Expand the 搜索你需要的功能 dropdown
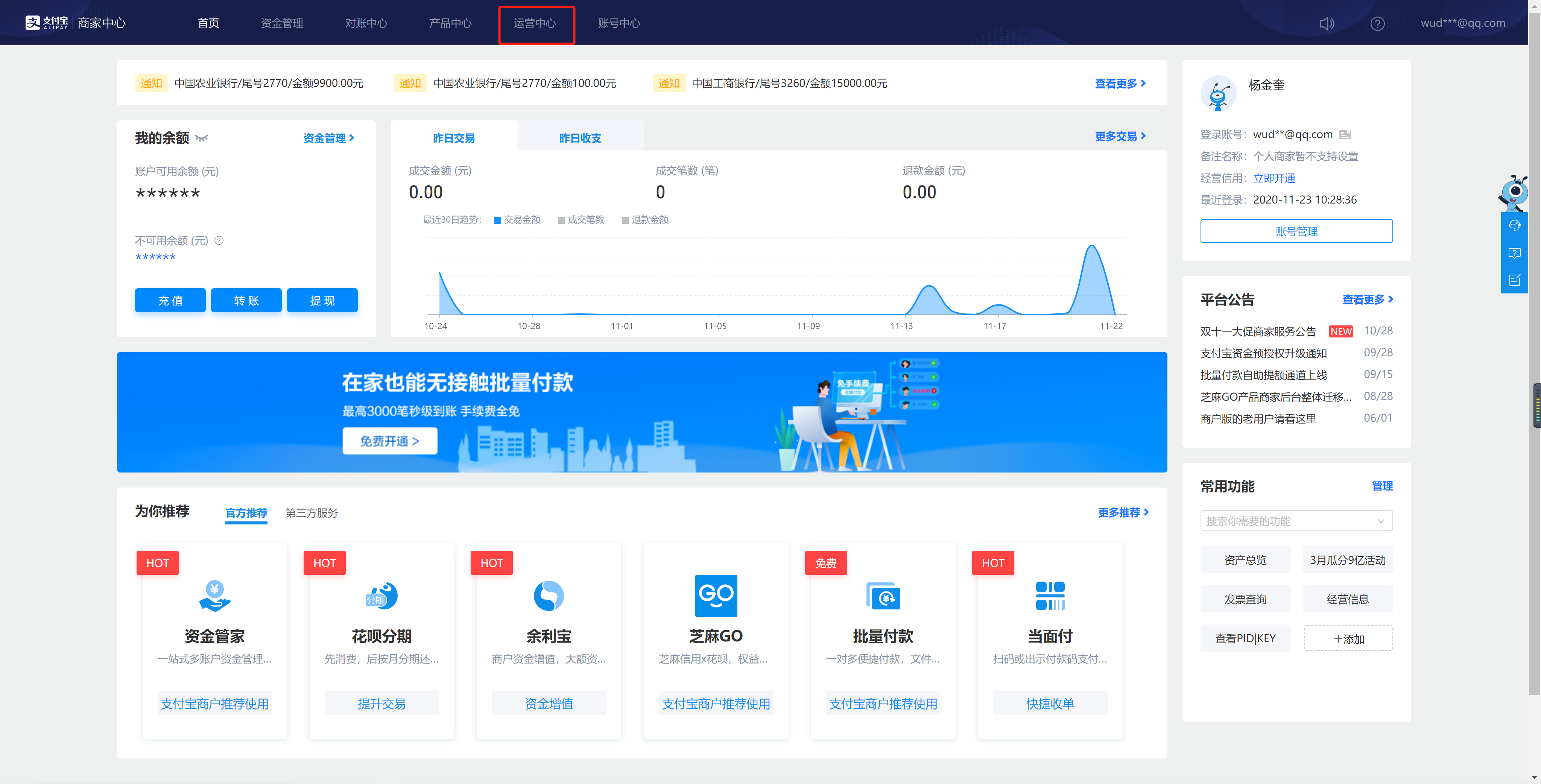This screenshot has height=784, width=1541. 1380,521
